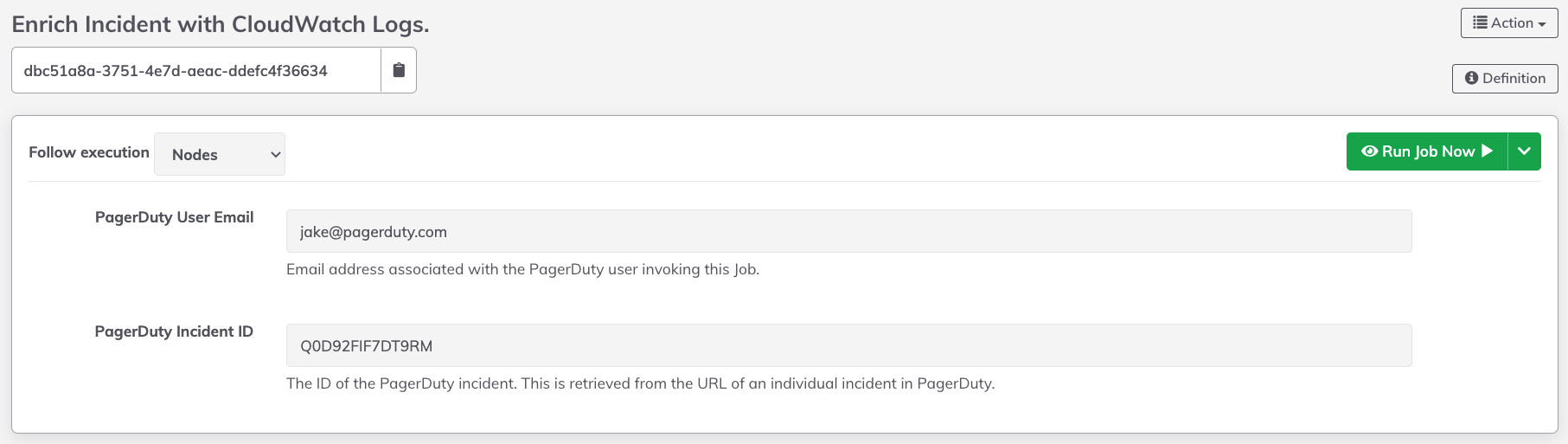Copy the job UUID using clipboard icon
This screenshot has width=1568, height=444.
click(399, 70)
